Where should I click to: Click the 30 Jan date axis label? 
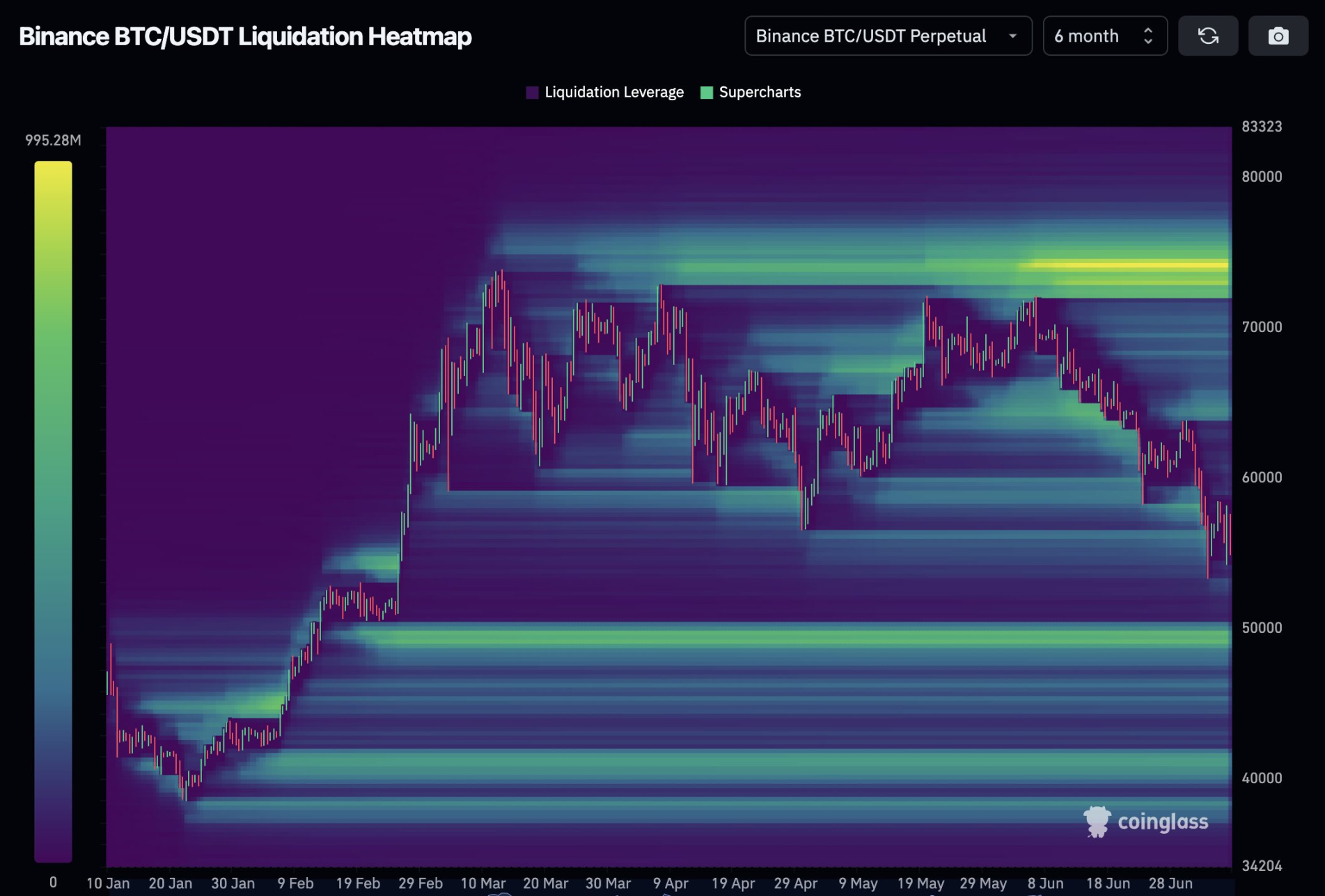coord(233,883)
